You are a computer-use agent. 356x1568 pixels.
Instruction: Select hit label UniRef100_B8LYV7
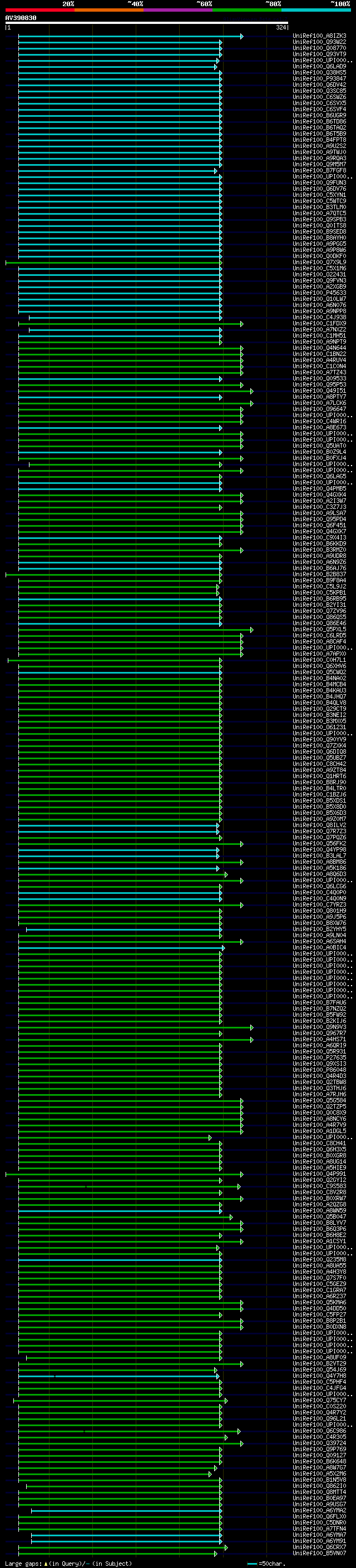[319, 1223]
